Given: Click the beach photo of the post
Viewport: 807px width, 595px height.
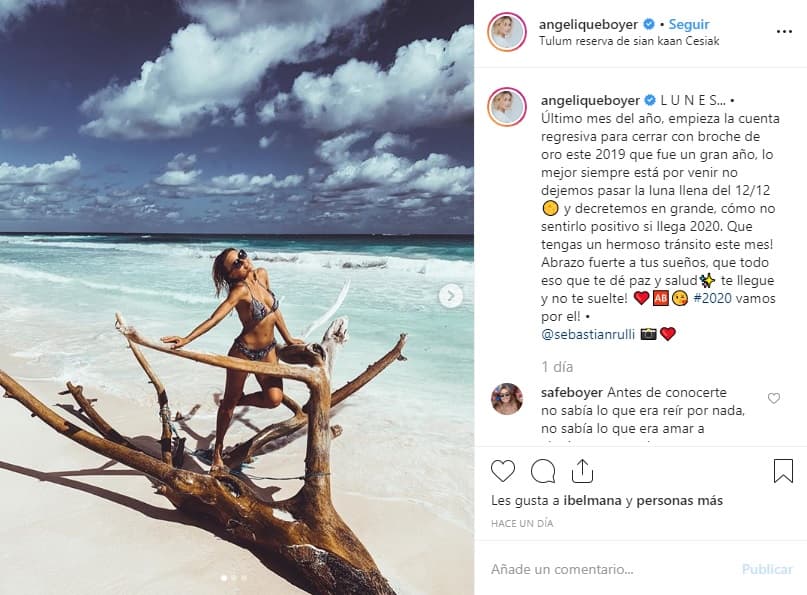Looking at the screenshot, I should click(x=237, y=297).
